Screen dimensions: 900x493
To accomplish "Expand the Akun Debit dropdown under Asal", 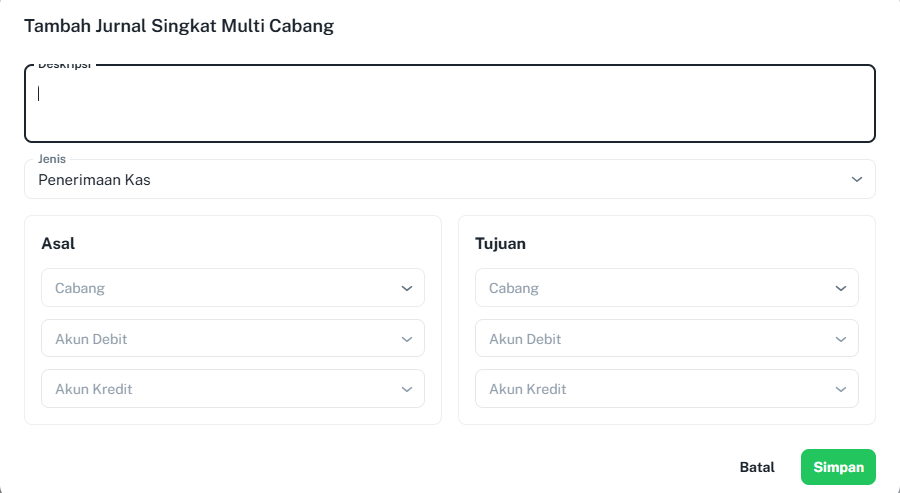I will coord(232,338).
